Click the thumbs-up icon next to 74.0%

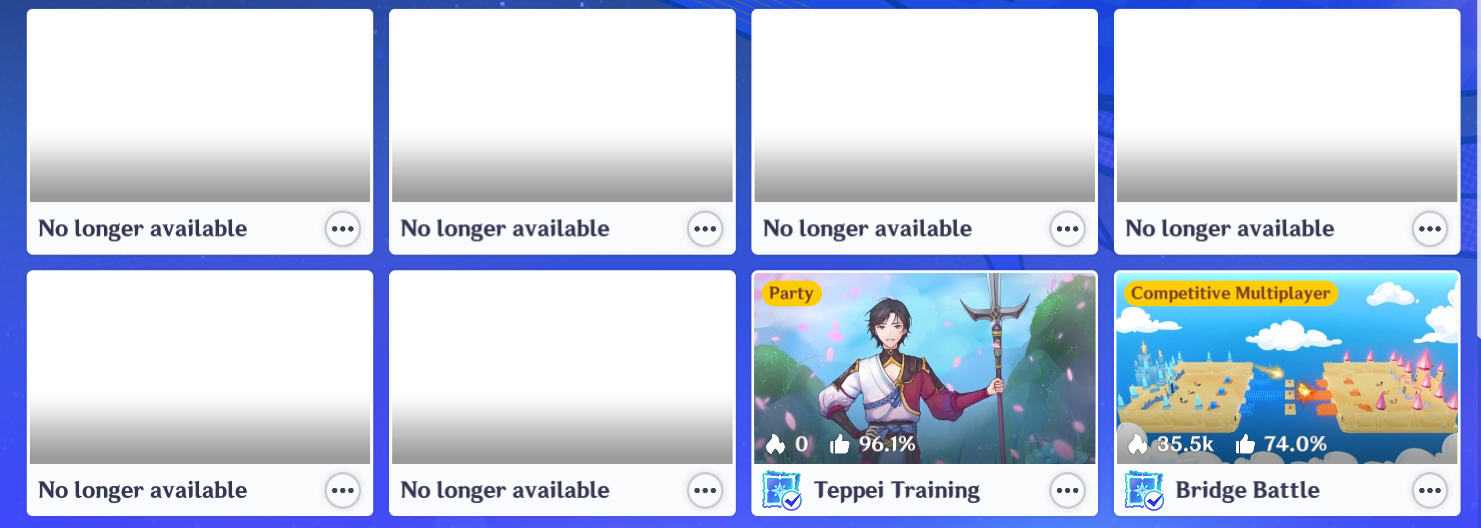pos(1245,444)
